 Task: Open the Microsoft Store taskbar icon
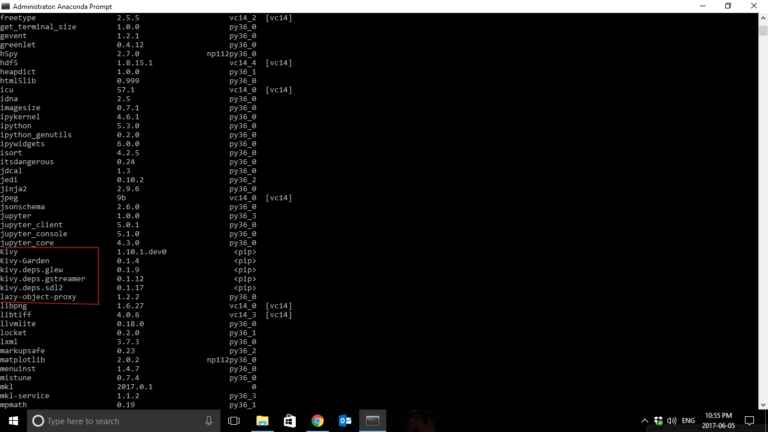point(290,421)
